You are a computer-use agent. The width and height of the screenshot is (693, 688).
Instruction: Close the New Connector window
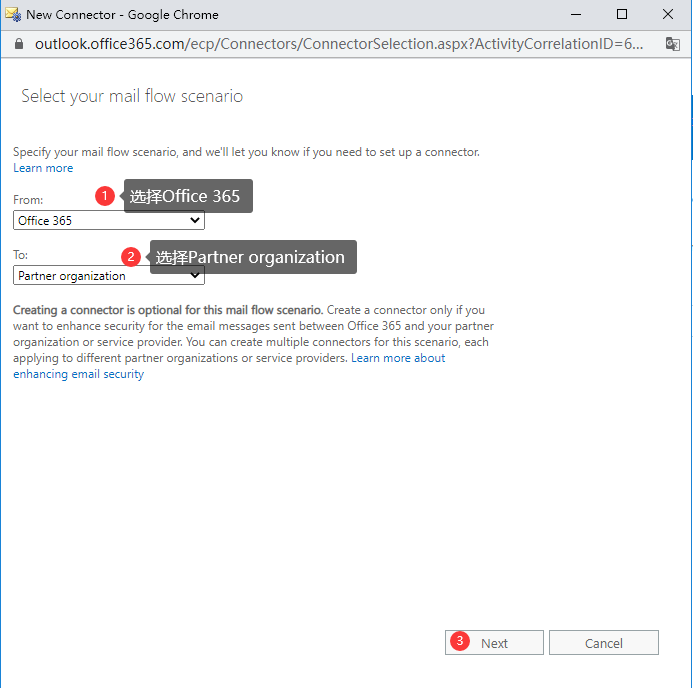coord(668,15)
